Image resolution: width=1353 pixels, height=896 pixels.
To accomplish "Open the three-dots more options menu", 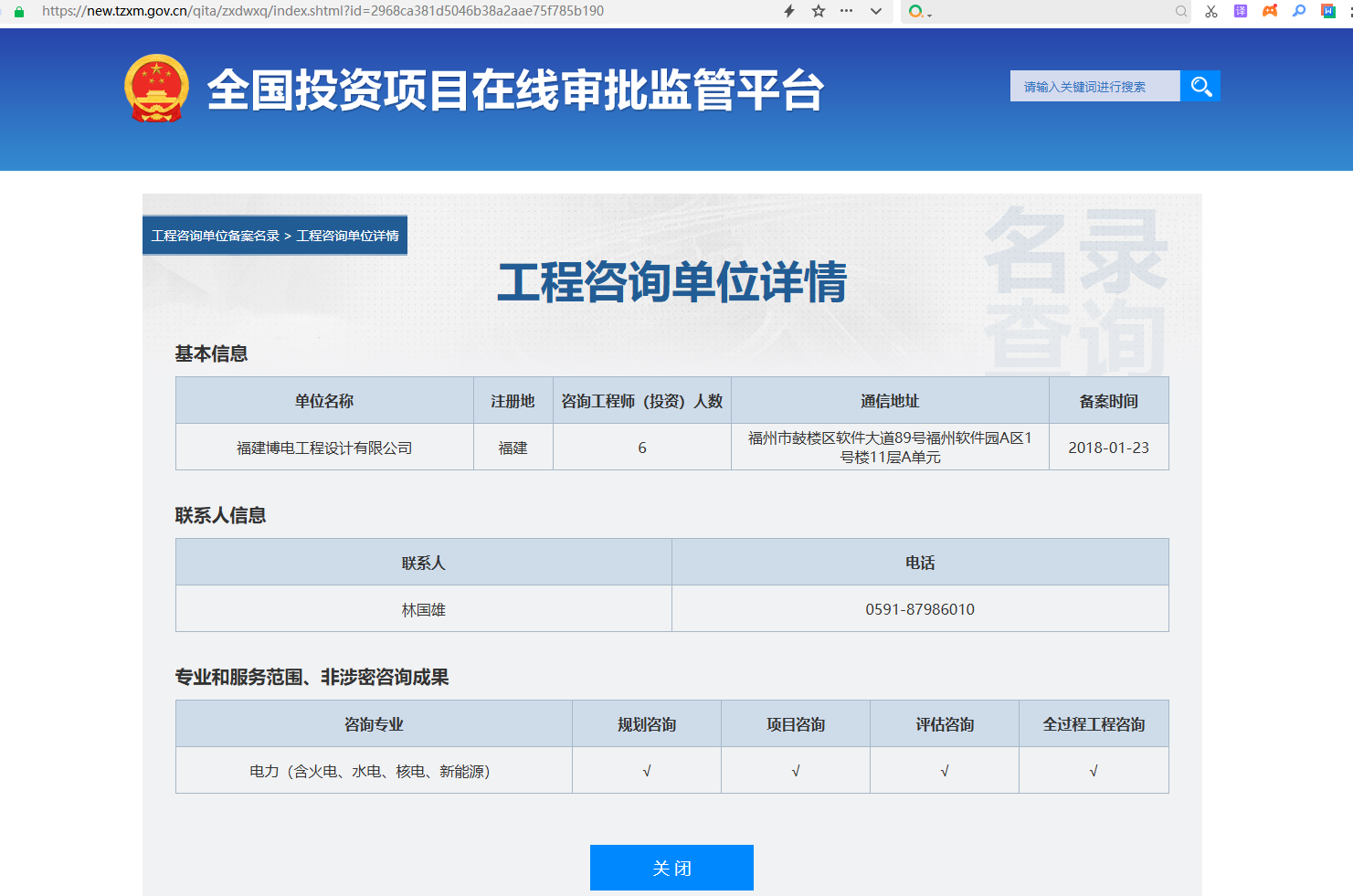I will (x=847, y=11).
